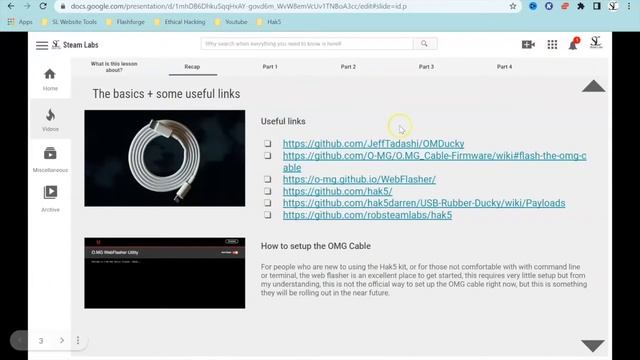Open hak5darren USB-Rubber-Ducky Payloads link
640x360 pixels.
(x=424, y=203)
